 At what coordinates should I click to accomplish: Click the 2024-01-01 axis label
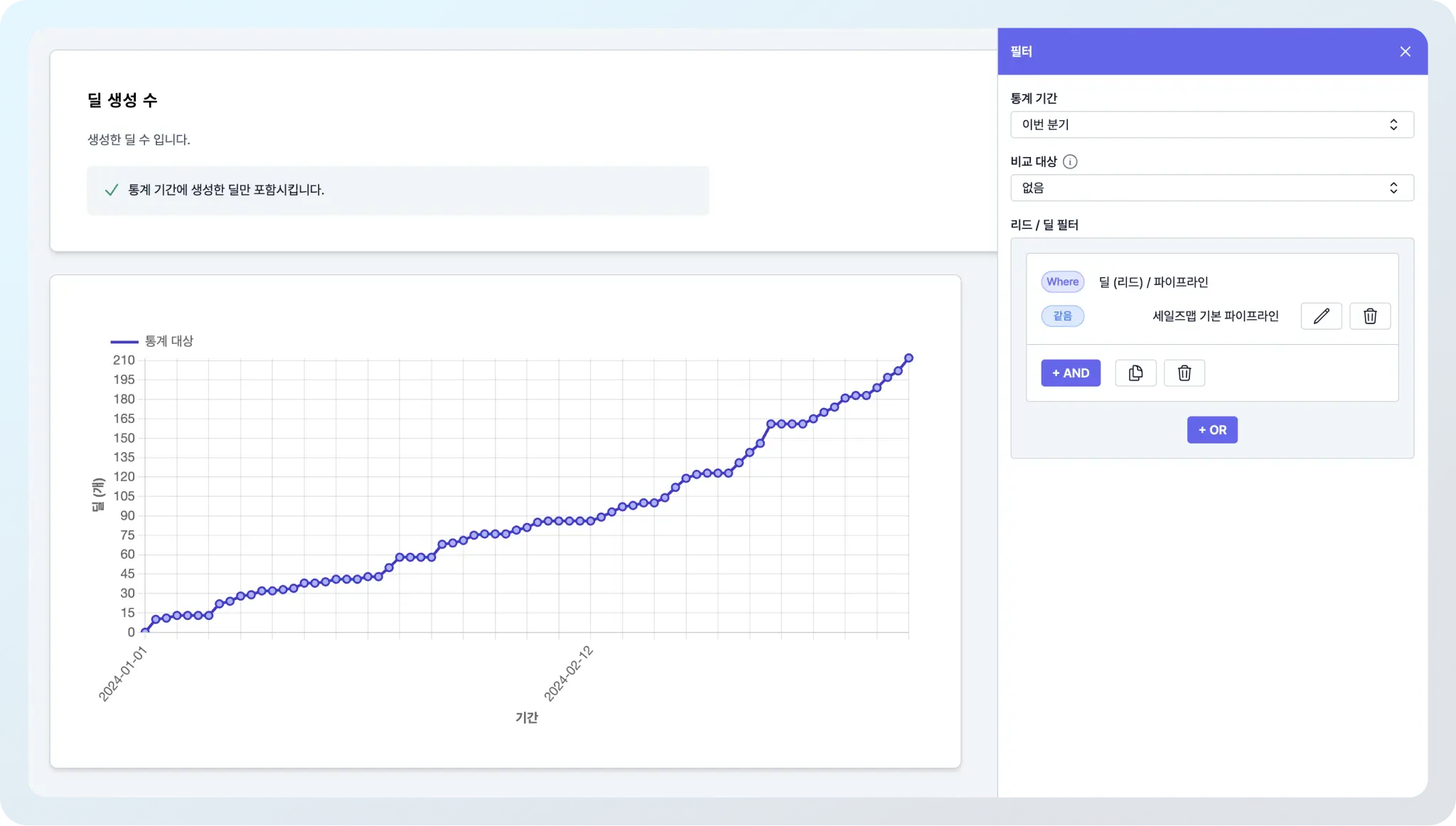click(x=122, y=674)
